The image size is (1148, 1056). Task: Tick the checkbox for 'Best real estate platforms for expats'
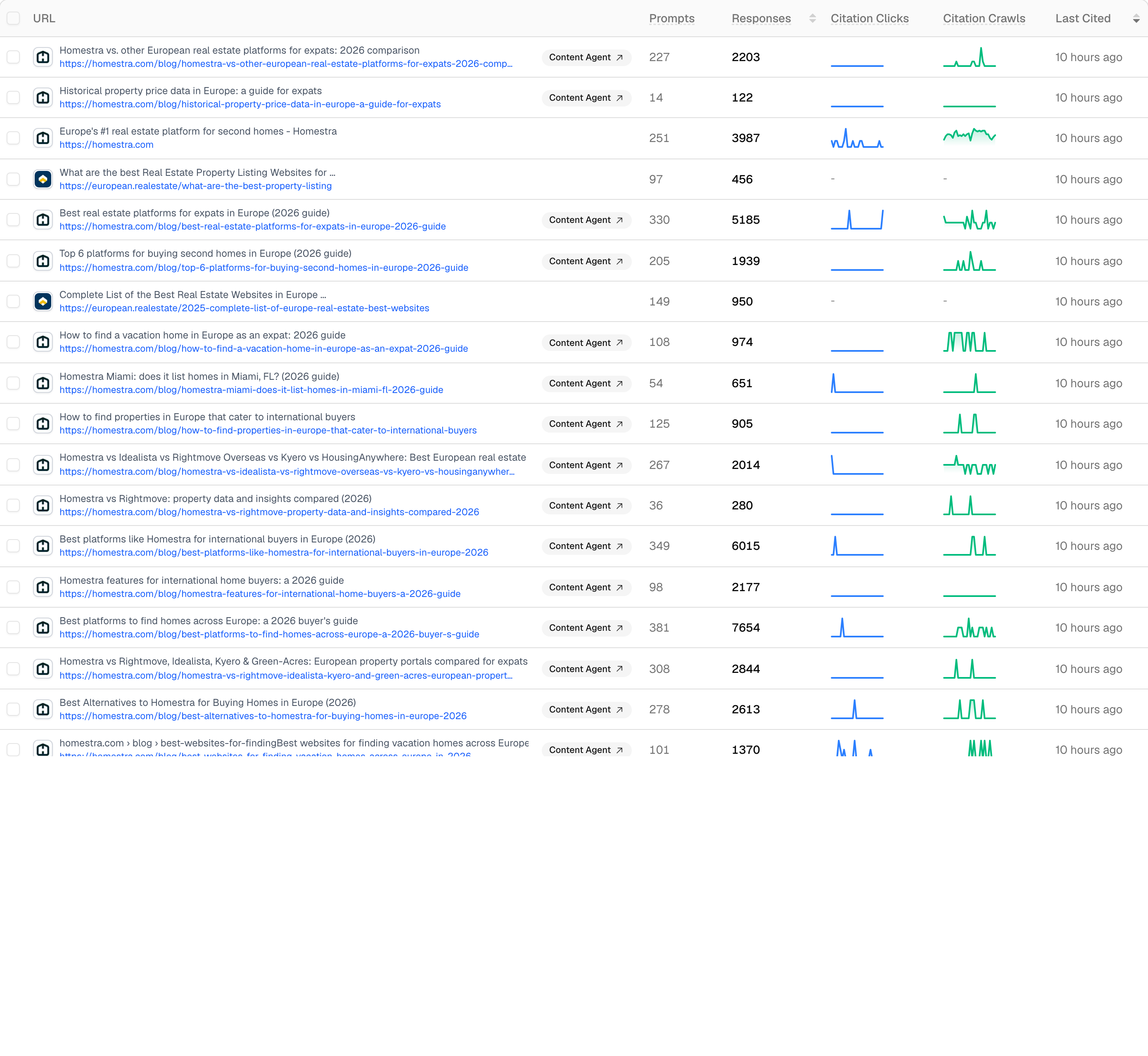(x=14, y=220)
